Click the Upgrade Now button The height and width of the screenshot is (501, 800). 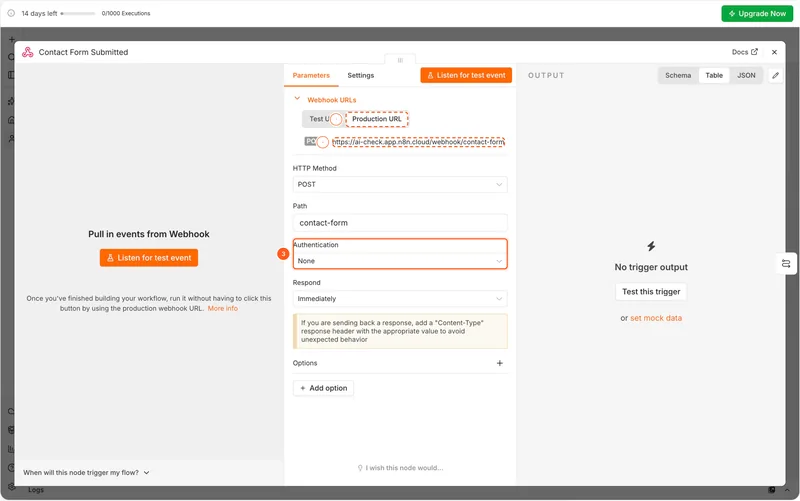[x=757, y=14]
